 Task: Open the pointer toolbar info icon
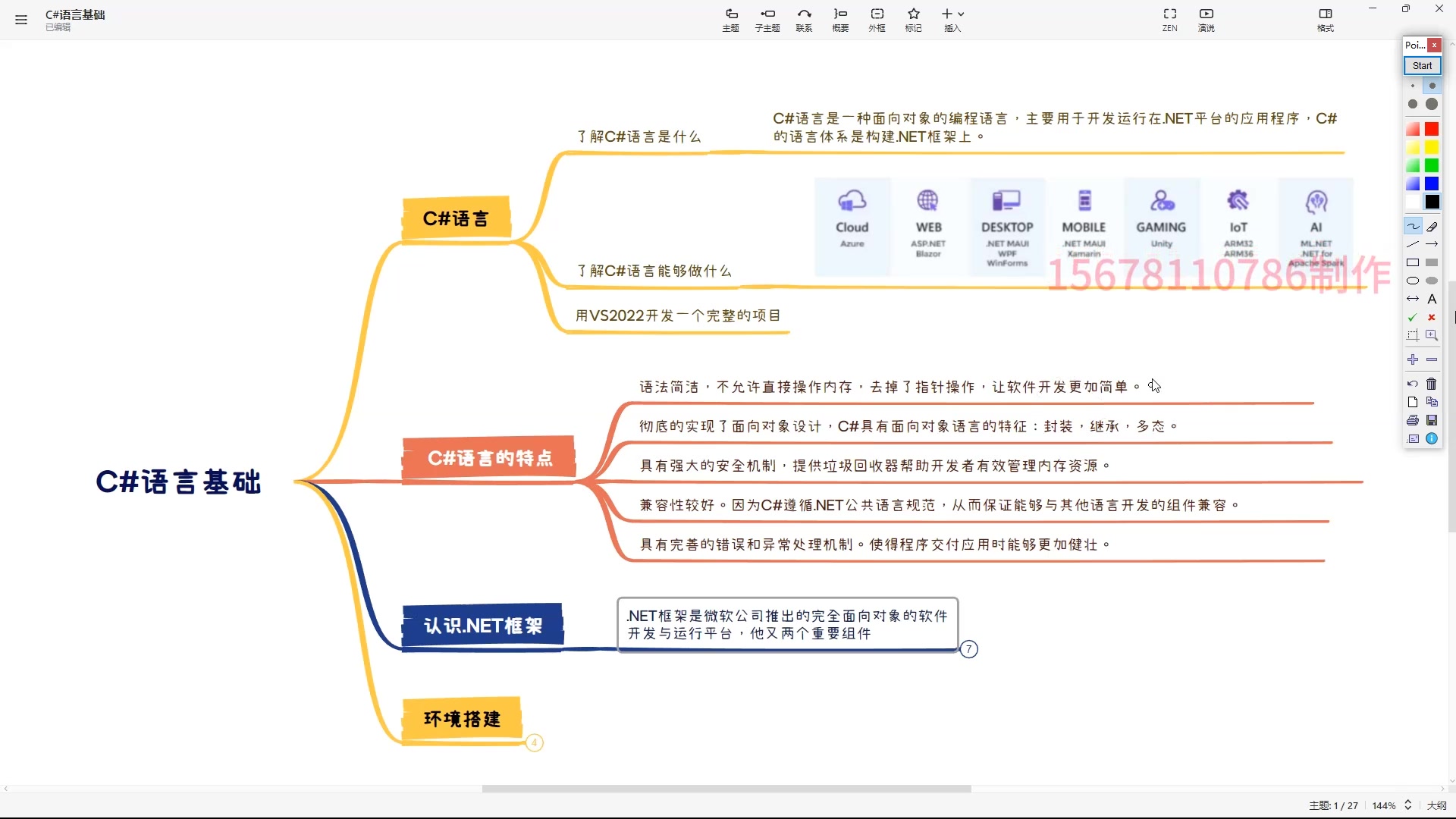coord(1432,438)
